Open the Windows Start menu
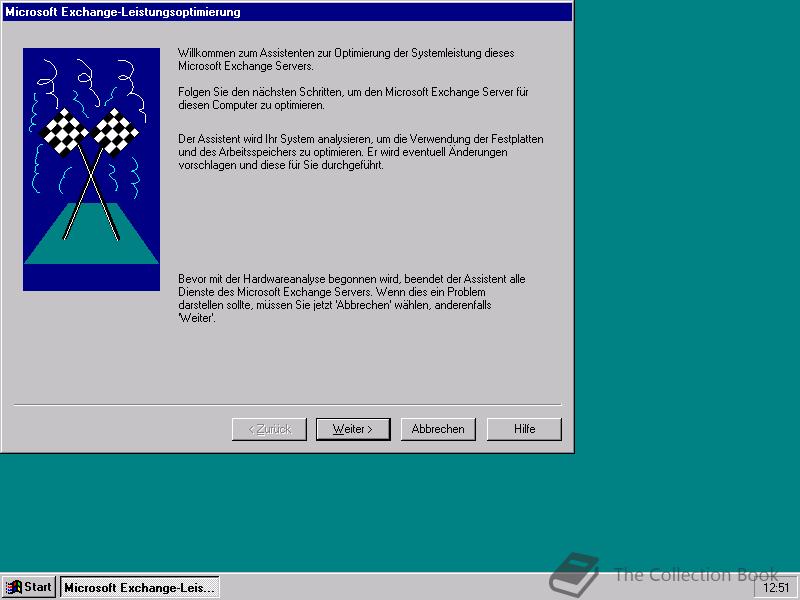The width and height of the screenshot is (800, 600). [x=29, y=587]
